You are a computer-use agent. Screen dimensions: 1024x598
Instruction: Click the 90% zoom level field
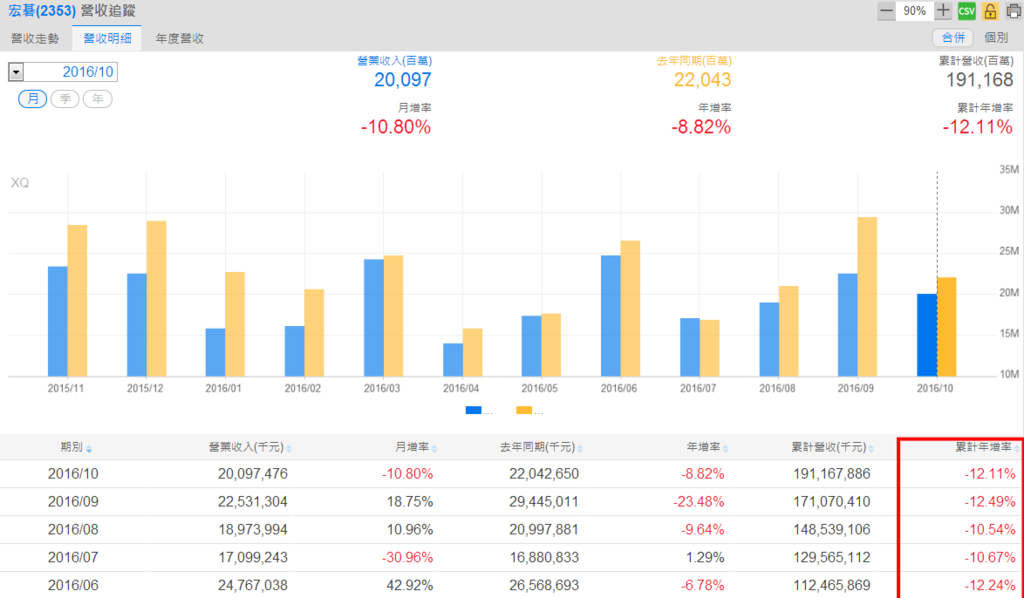[x=914, y=11]
